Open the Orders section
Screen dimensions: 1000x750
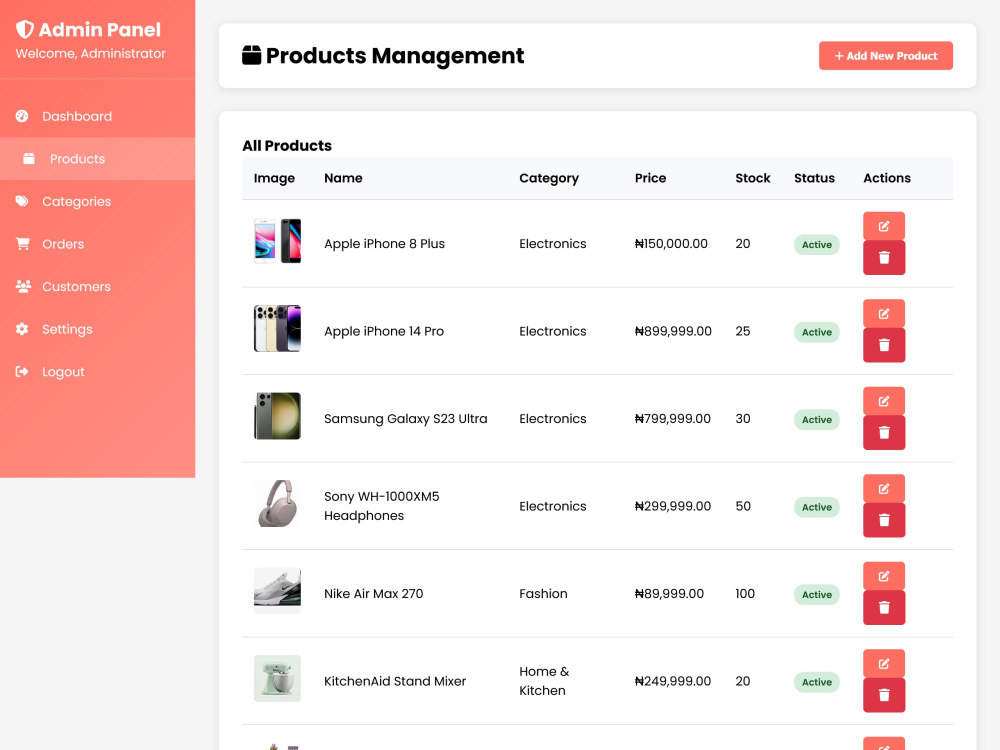(x=98, y=244)
